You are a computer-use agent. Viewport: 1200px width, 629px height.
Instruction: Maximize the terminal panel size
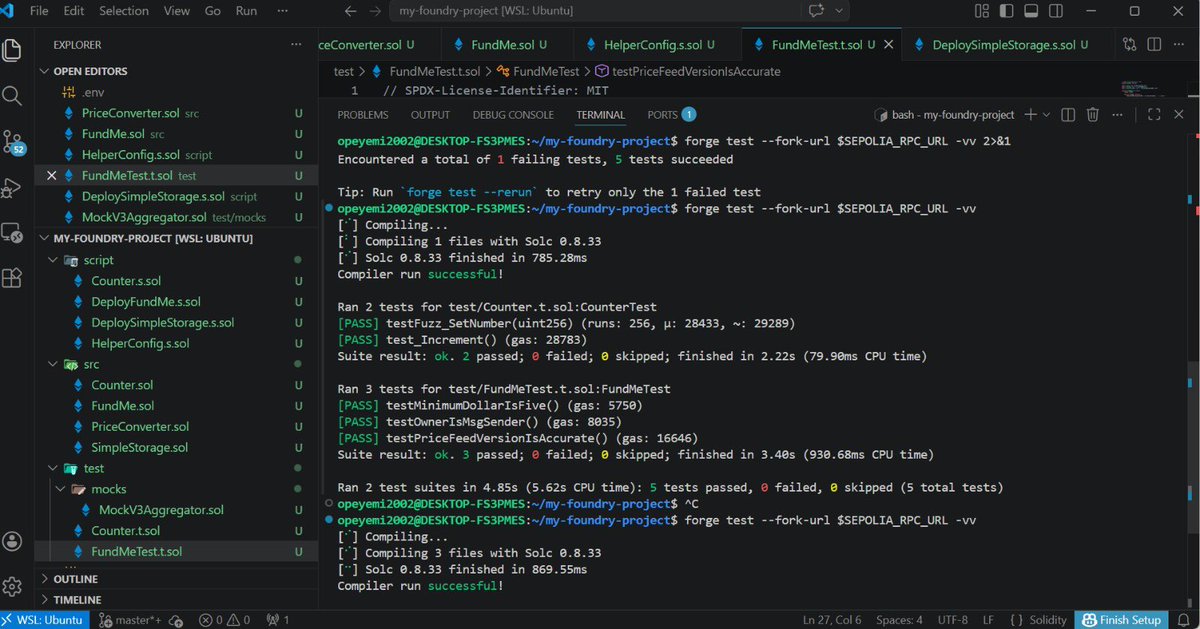[1153, 115]
